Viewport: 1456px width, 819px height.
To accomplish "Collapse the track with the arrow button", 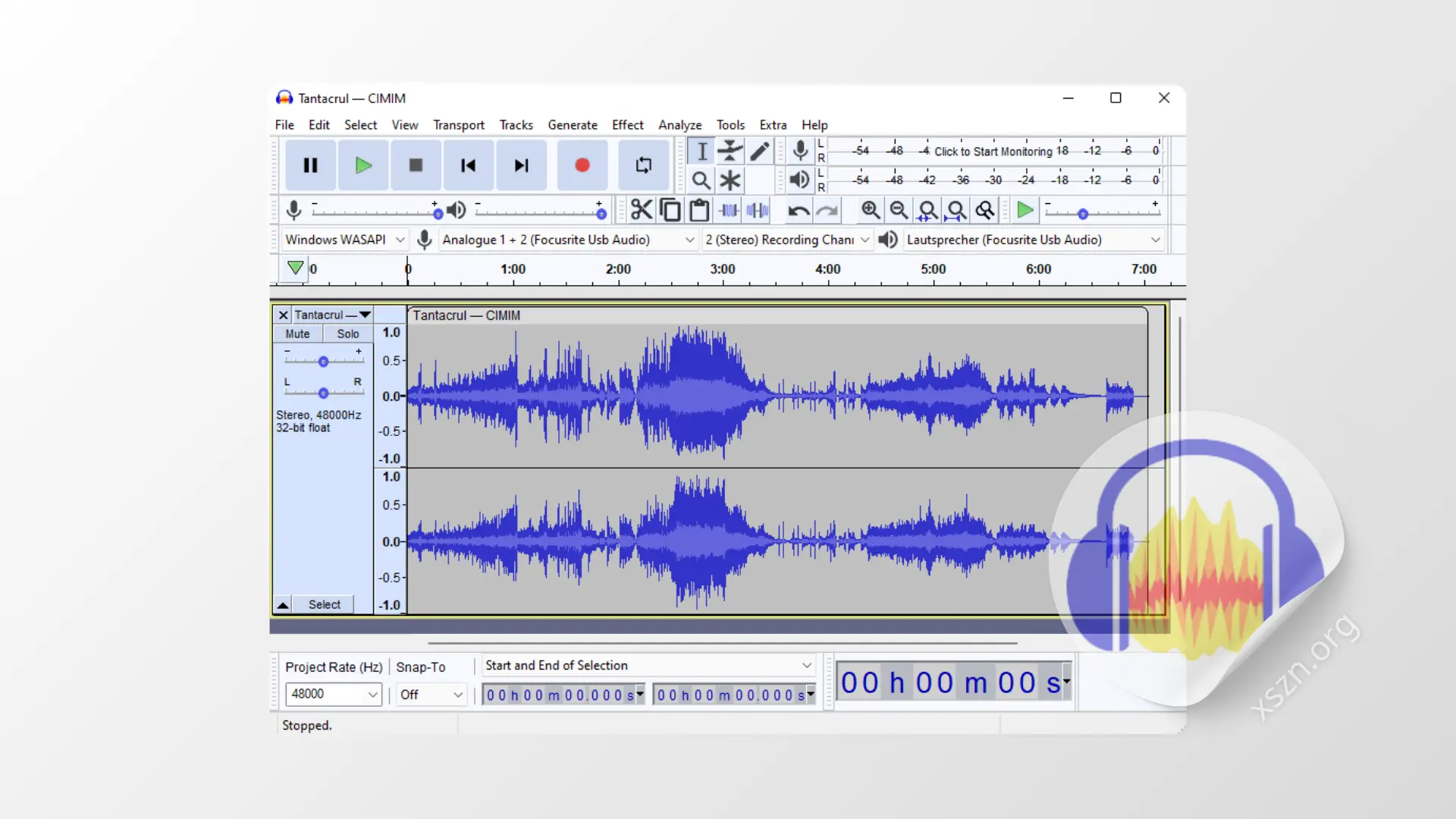I will point(282,604).
